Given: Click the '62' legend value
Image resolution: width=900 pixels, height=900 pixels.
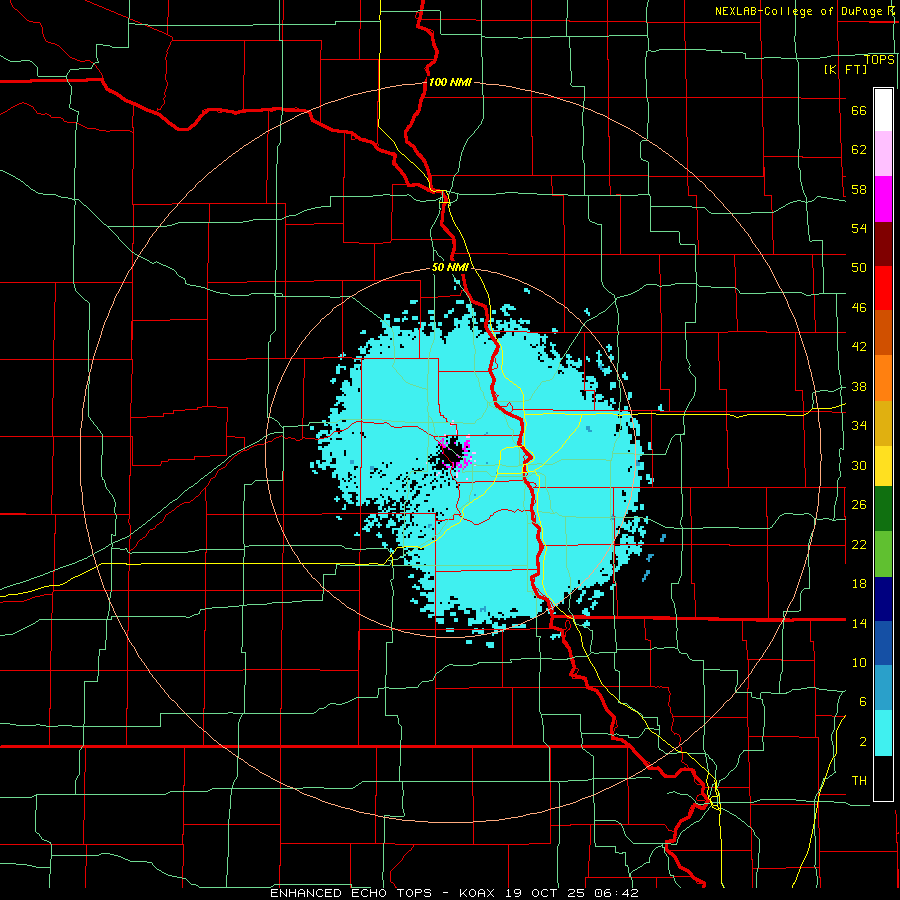Looking at the screenshot, I should (x=859, y=150).
